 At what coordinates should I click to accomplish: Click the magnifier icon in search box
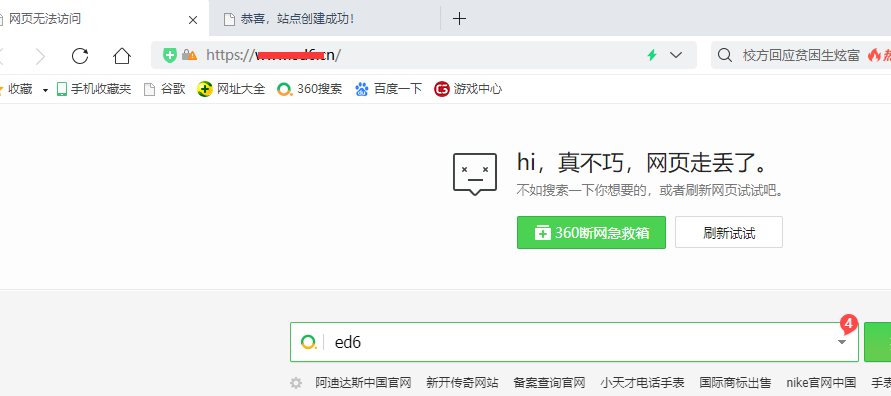coord(725,55)
